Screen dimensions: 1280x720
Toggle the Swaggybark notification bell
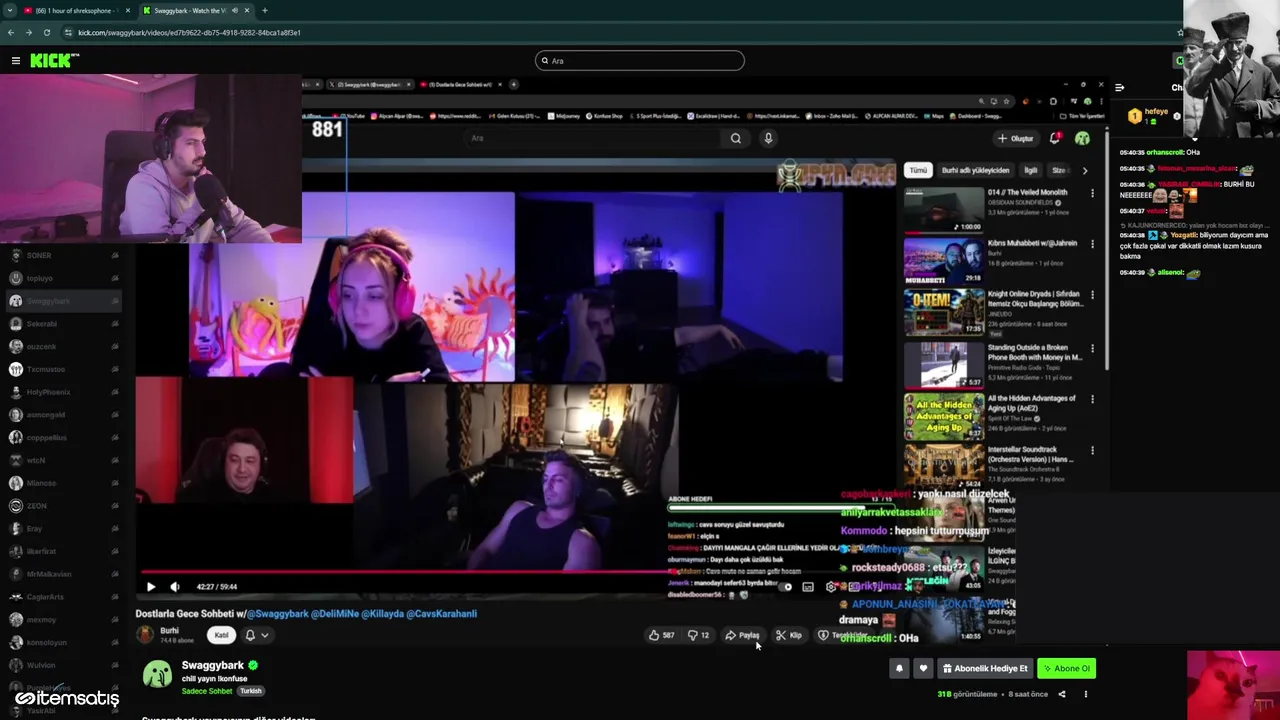point(899,668)
